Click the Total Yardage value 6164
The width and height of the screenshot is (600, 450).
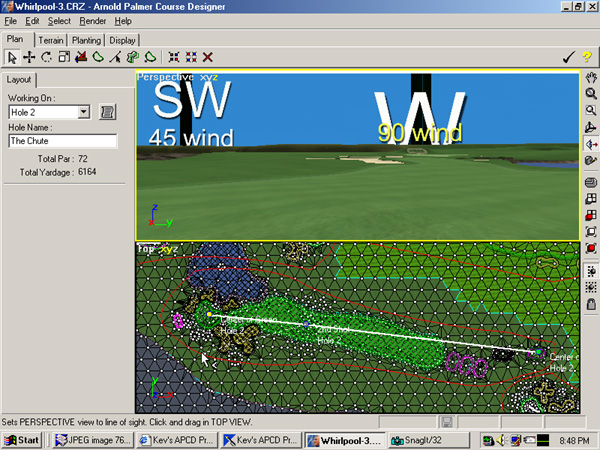tap(87, 172)
